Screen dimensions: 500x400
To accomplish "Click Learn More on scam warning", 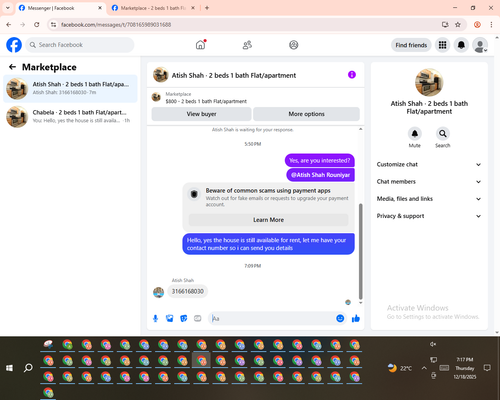I will coord(268,220).
